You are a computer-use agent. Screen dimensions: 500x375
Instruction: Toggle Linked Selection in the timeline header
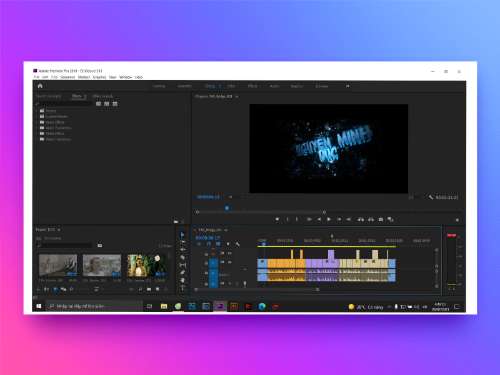tap(218, 244)
